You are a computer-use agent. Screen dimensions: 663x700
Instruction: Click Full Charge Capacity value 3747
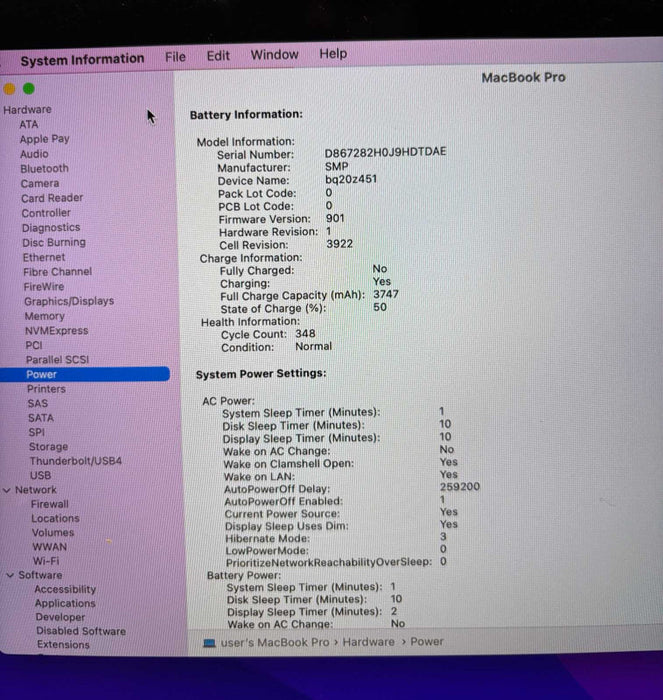point(386,294)
